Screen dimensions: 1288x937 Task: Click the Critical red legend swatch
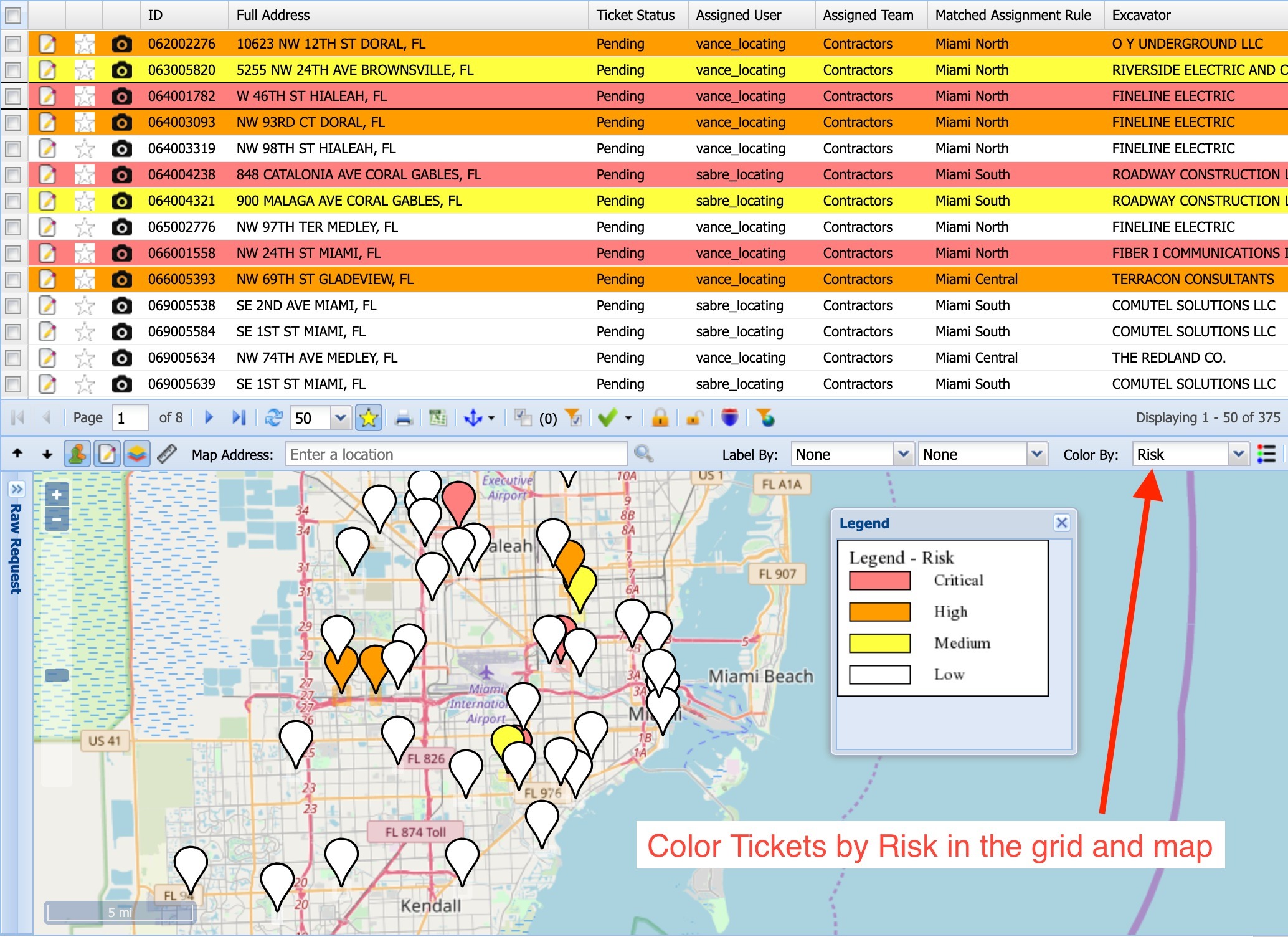879,580
